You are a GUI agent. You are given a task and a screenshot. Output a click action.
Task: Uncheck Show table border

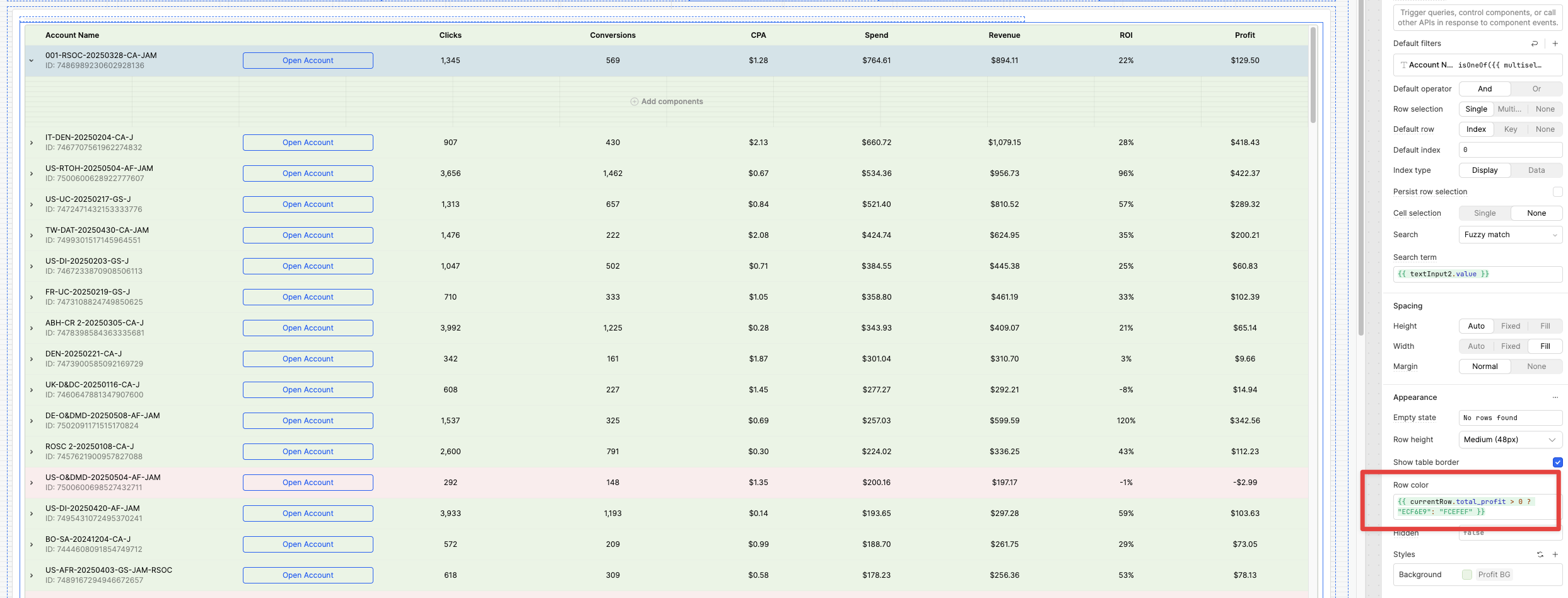pyautogui.click(x=1559, y=462)
